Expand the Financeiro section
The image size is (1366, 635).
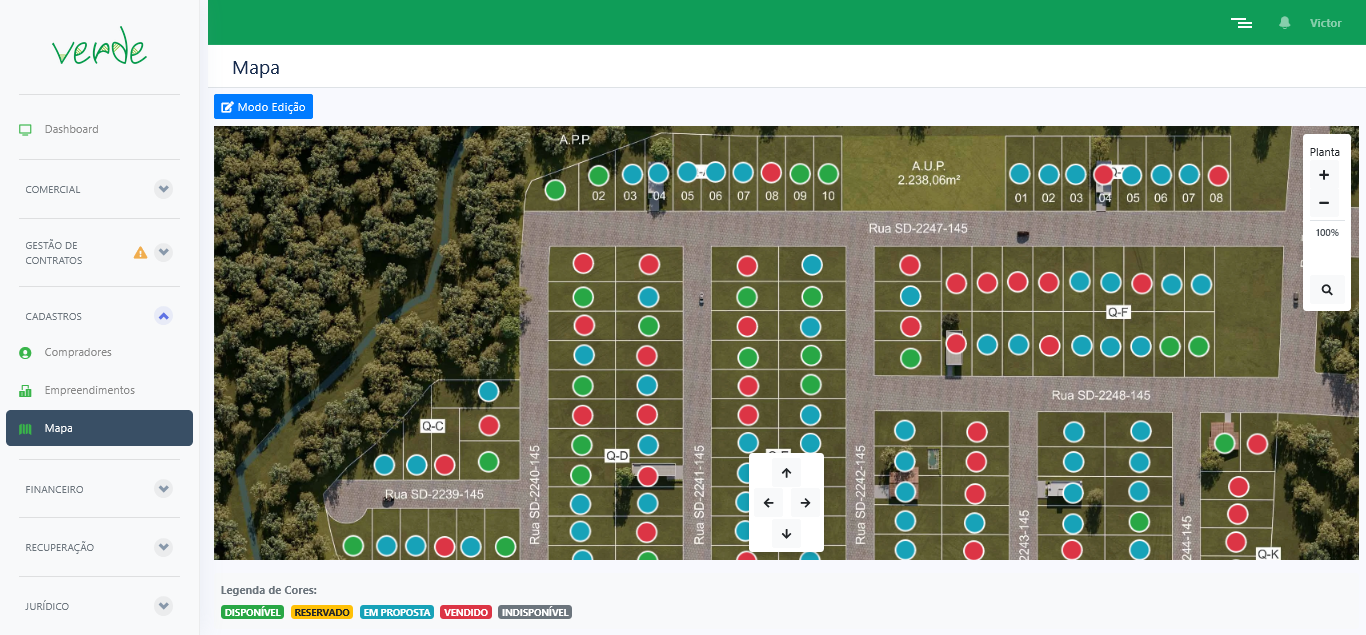pyautogui.click(x=163, y=489)
